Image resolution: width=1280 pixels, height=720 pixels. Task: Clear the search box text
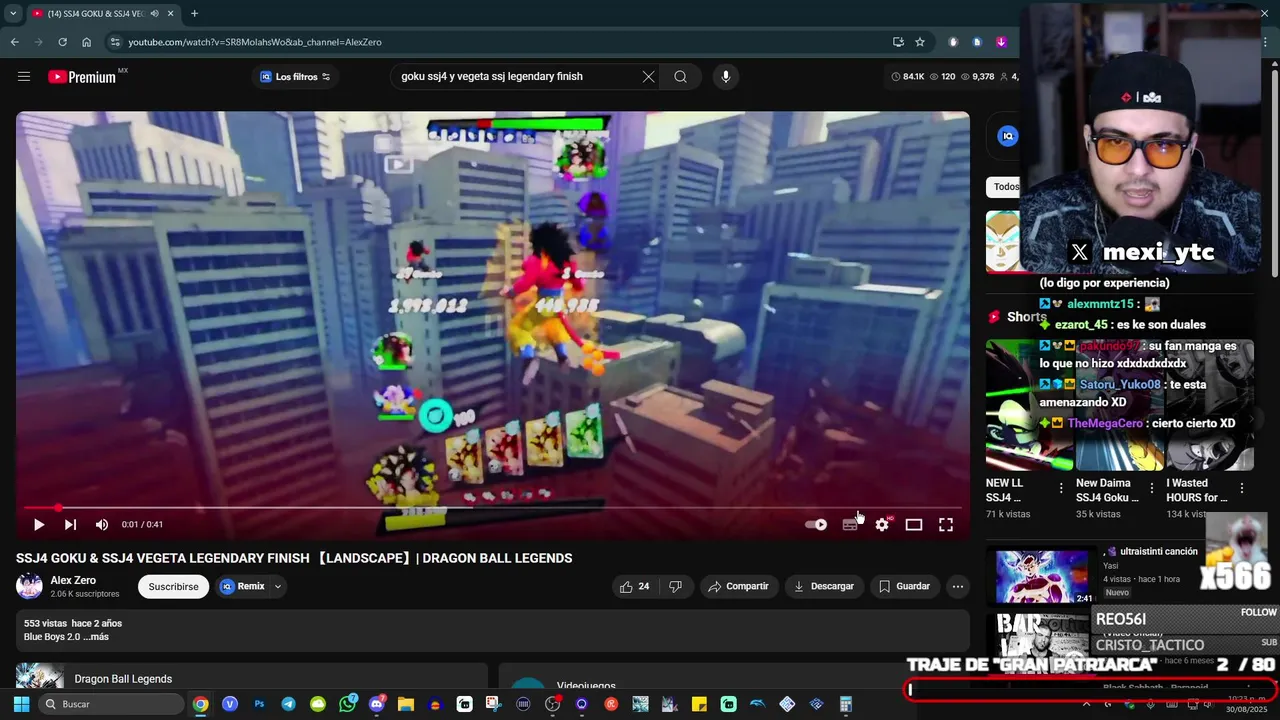click(x=648, y=77)
